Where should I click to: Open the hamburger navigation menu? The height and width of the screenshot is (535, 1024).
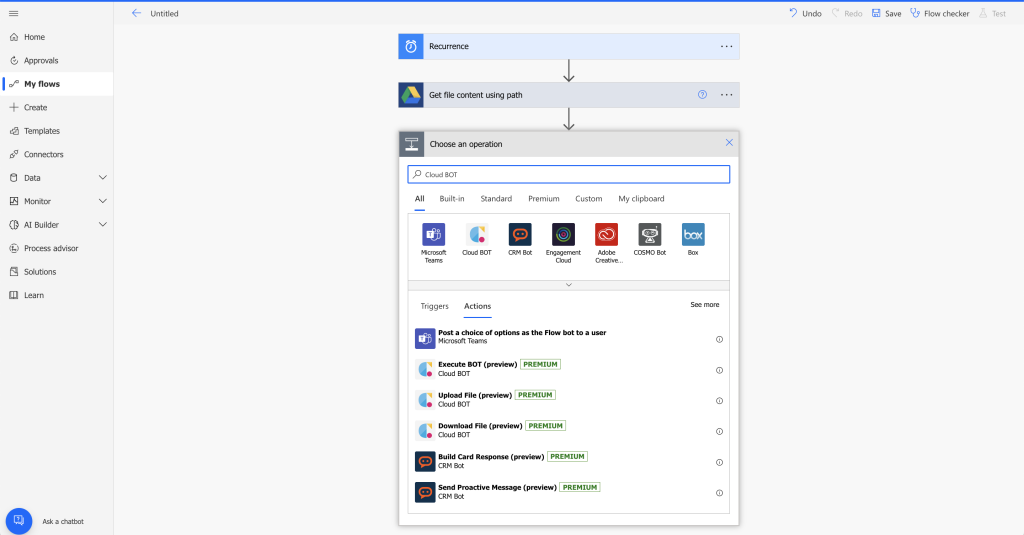(x=14, y=13)
